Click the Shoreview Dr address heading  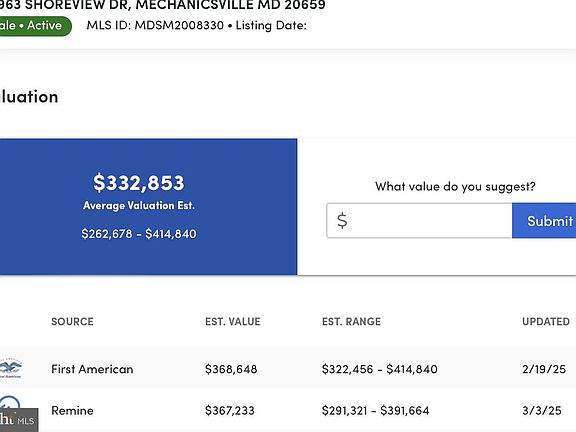click(x=162, y=5)
